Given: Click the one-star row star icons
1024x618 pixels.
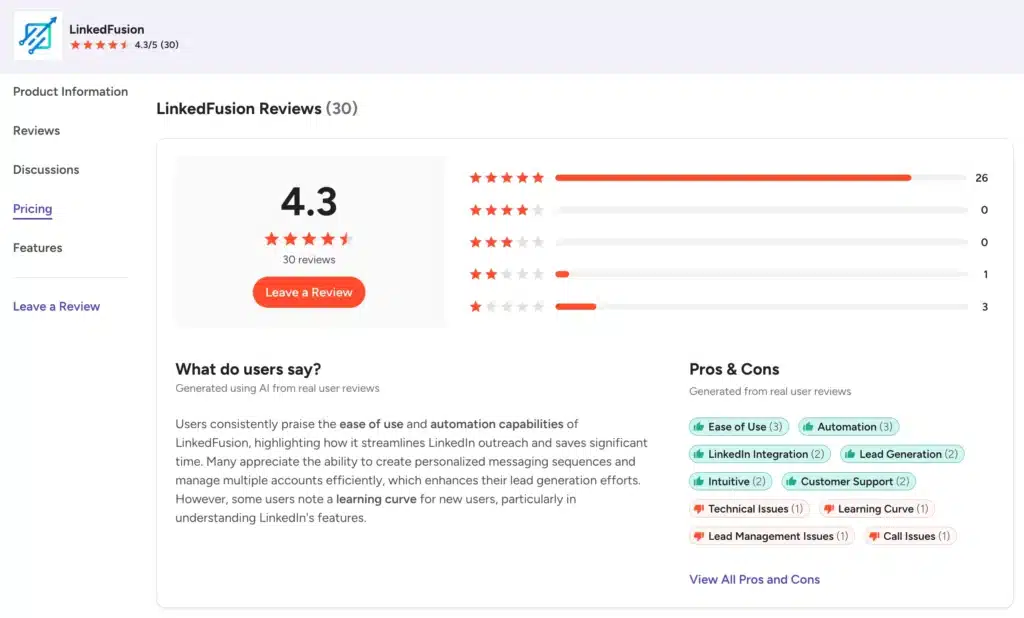Looking at the screenshot, I should coord(507,306).
